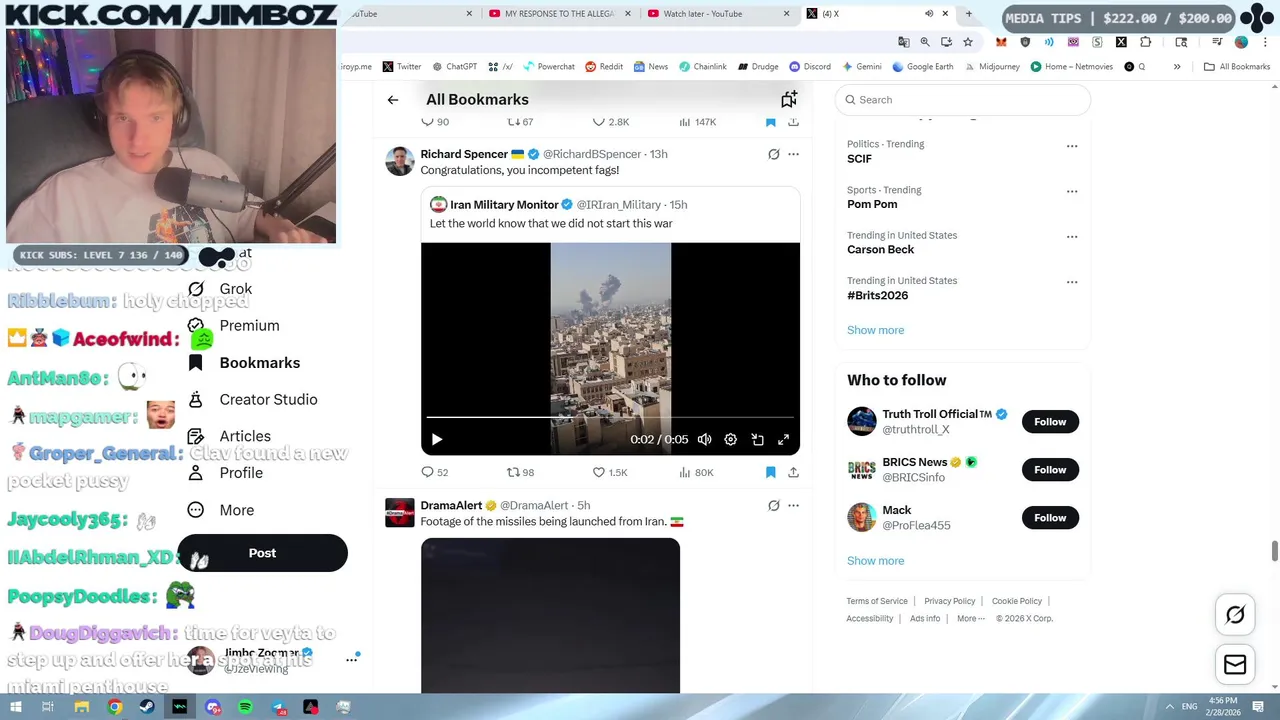The height and width of the screenshot is (720, 1280).
Task: Expand the footer More menu
Action: tap(970, 618)
